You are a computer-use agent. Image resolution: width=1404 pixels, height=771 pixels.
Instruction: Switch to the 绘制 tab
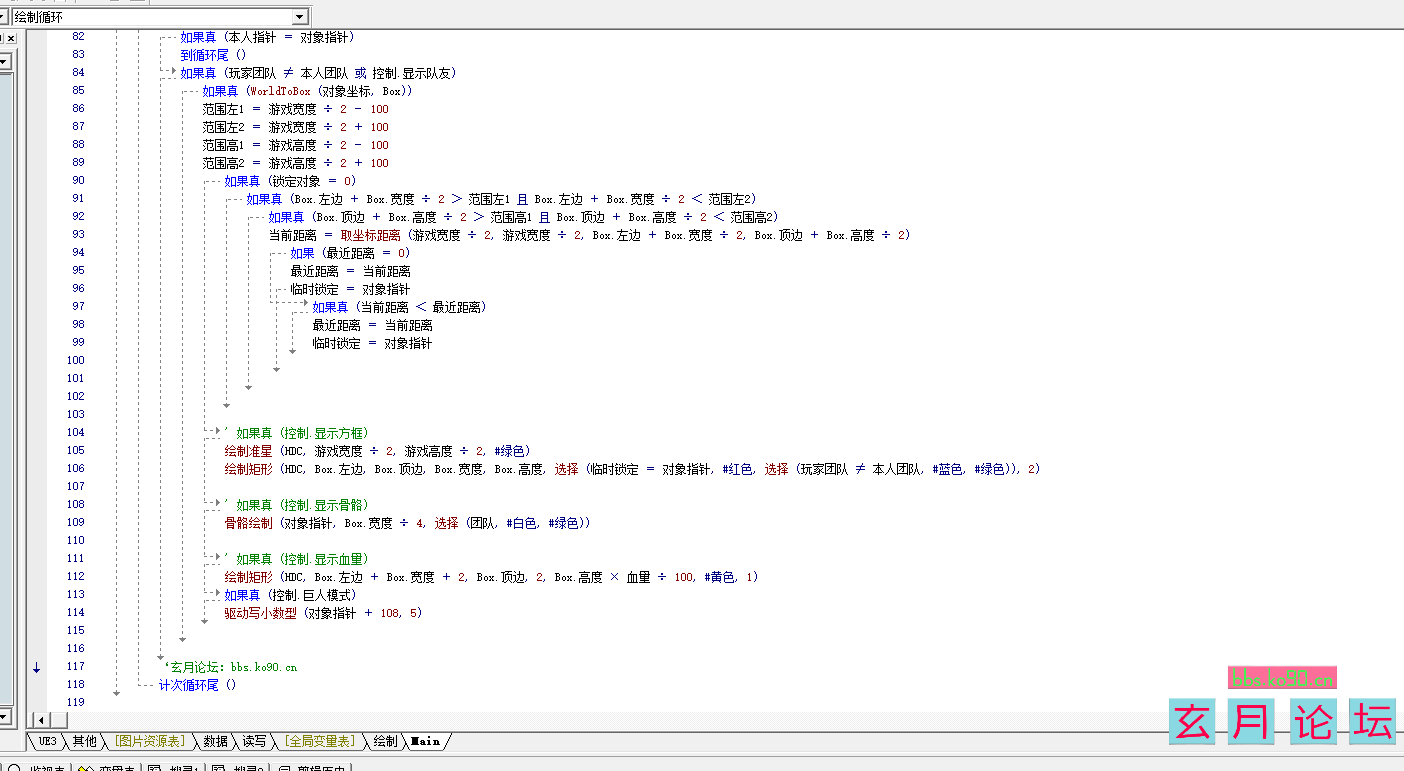click(385, 741)
